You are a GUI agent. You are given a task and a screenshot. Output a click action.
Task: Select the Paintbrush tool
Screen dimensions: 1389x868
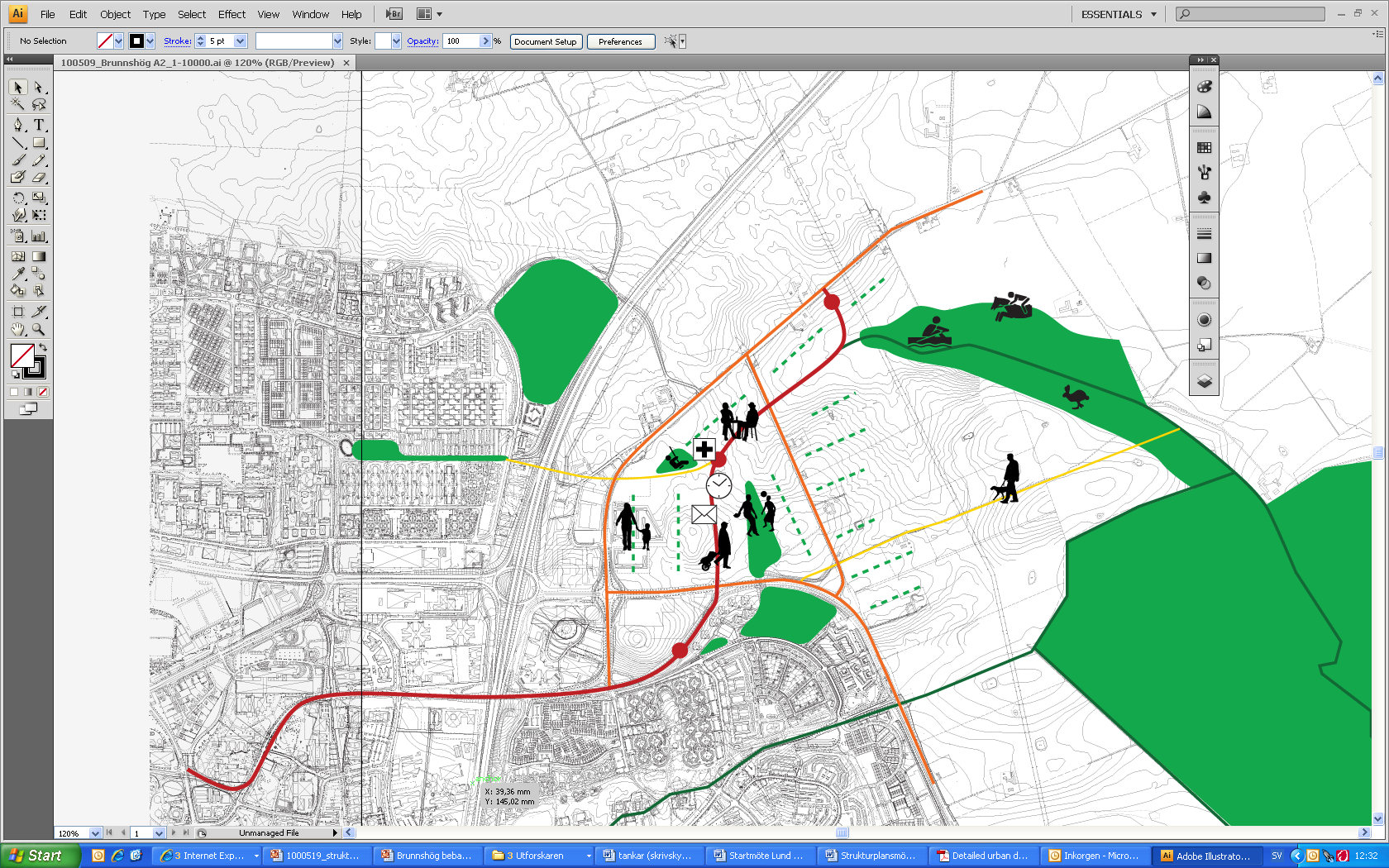tap(18, 160)
